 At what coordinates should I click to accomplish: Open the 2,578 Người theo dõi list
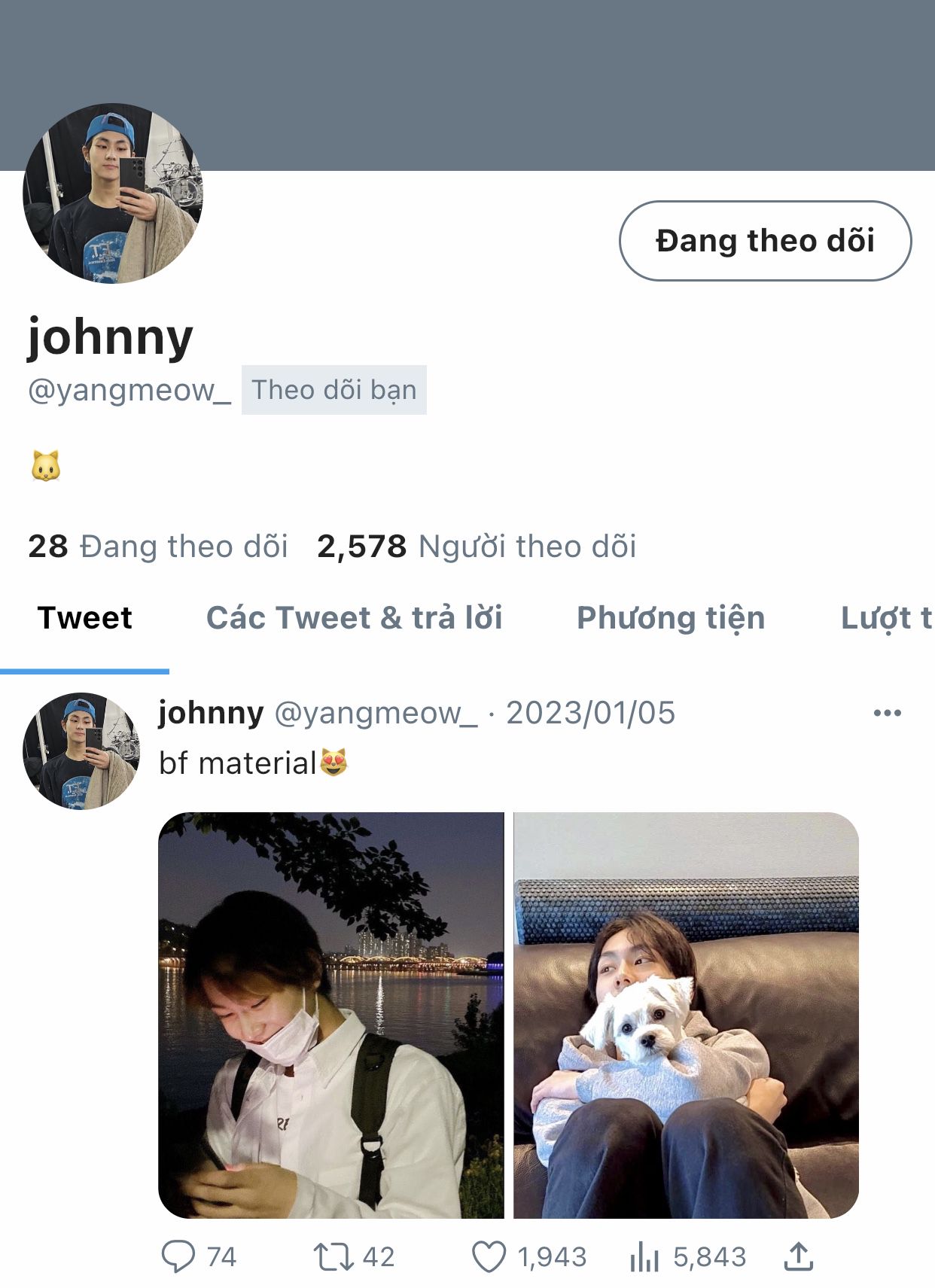tap(477, 547)
